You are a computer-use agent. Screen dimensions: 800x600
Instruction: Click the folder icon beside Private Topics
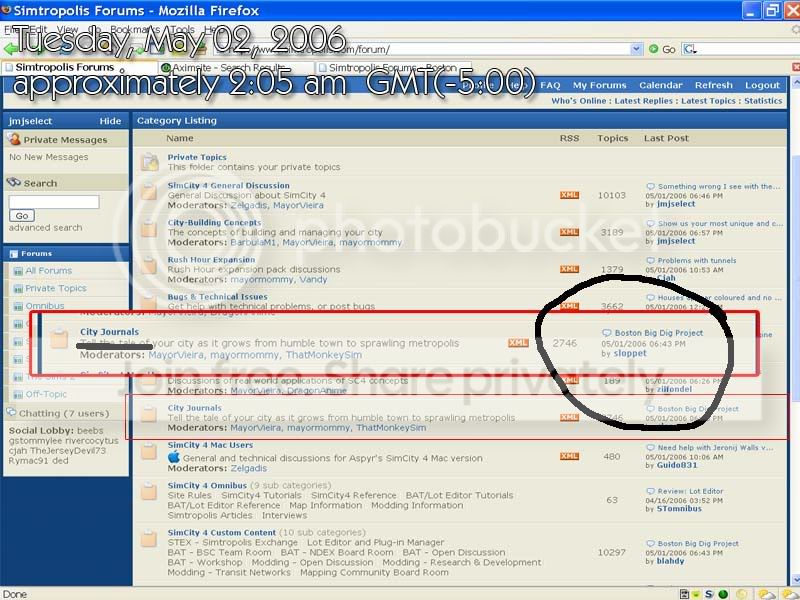pos(149,162)
